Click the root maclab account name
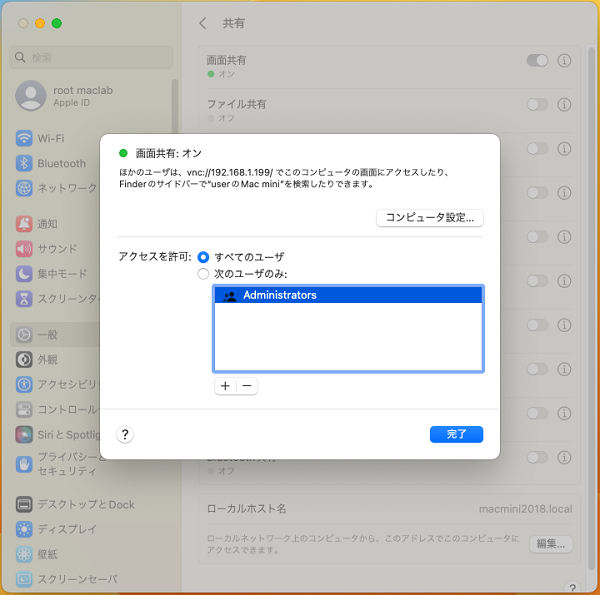 [x=83, y=90]
